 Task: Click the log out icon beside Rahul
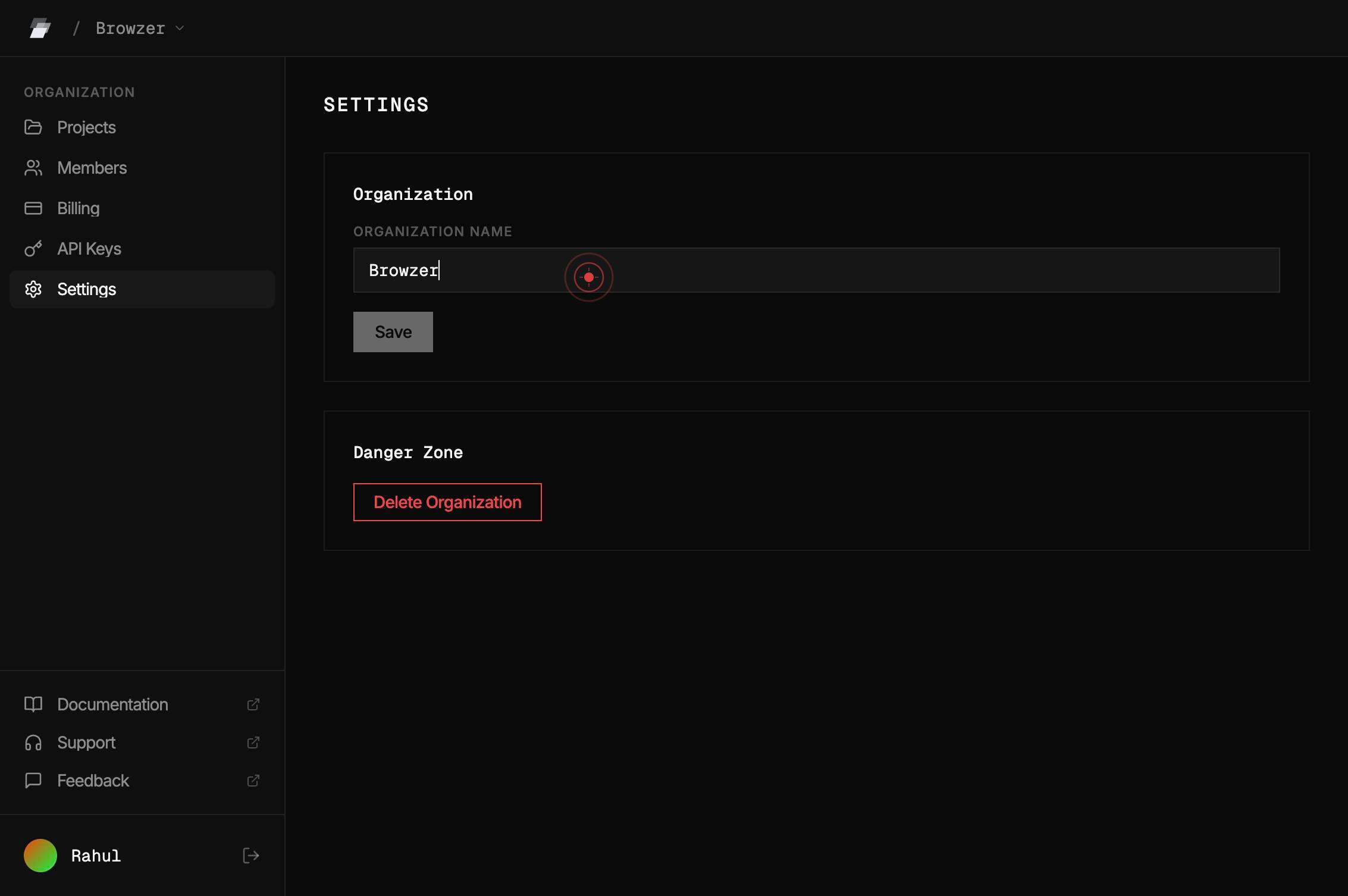pos(251,856)
